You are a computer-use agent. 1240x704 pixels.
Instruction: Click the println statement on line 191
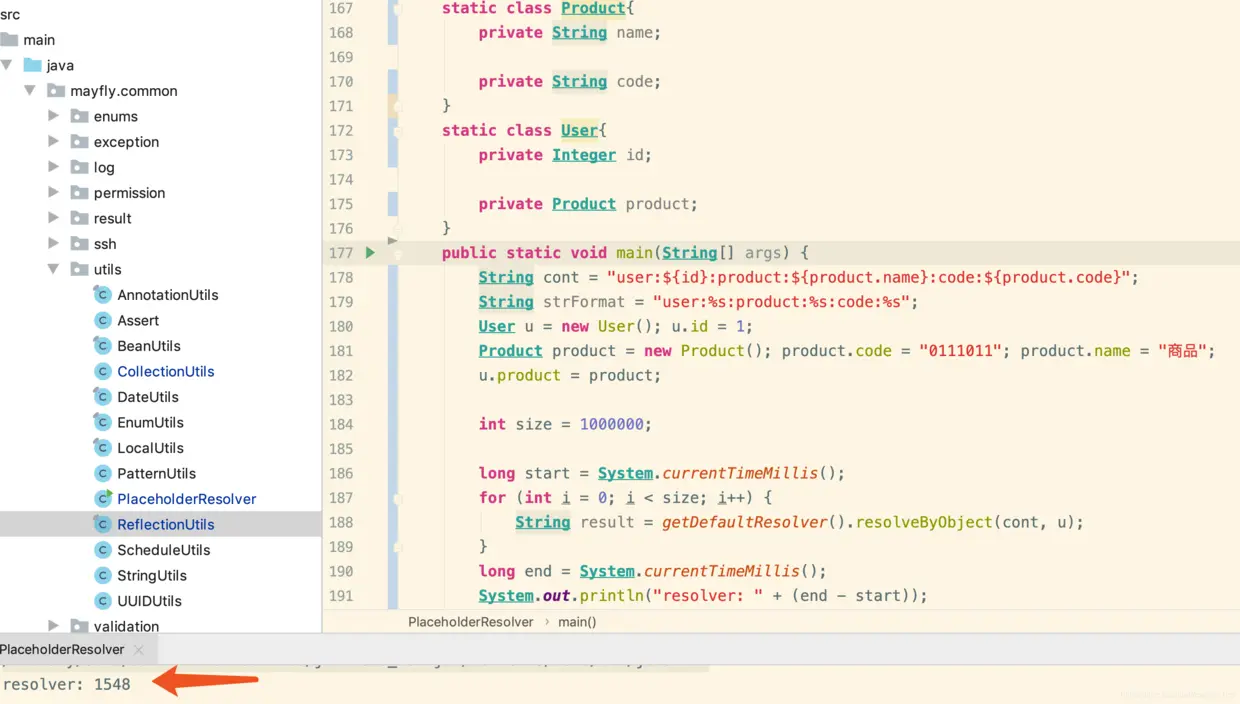tap(703, 596)
